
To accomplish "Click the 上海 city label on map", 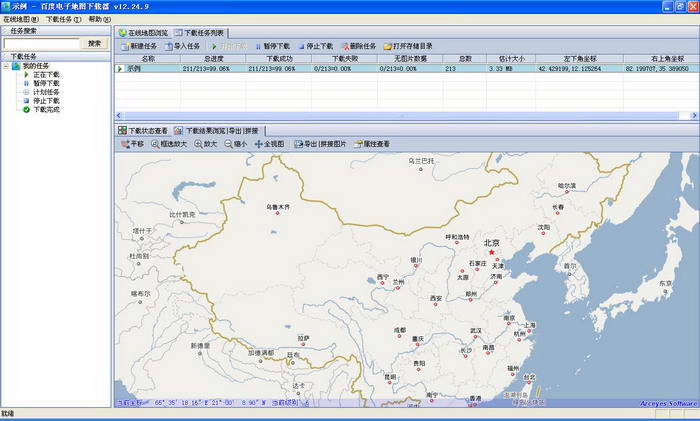I will [x=529, y=325].
